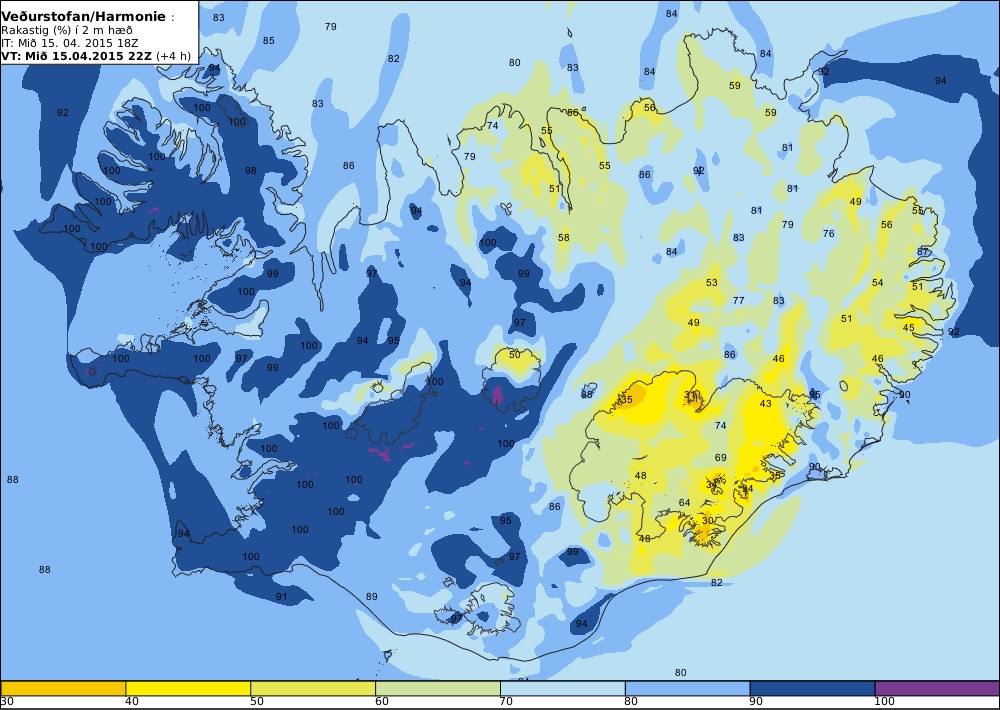Click the map humidity value 64
The width and height of the screenshot is (1000, 710).
pos(684,503)
